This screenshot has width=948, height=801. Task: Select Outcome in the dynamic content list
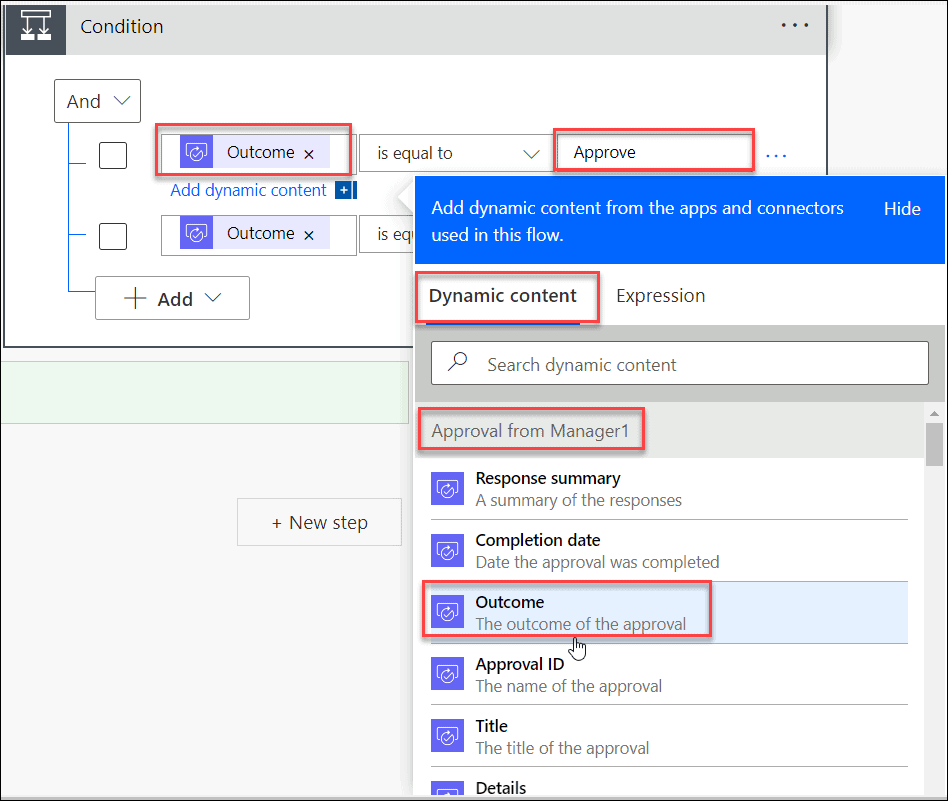tap(669, 613)
